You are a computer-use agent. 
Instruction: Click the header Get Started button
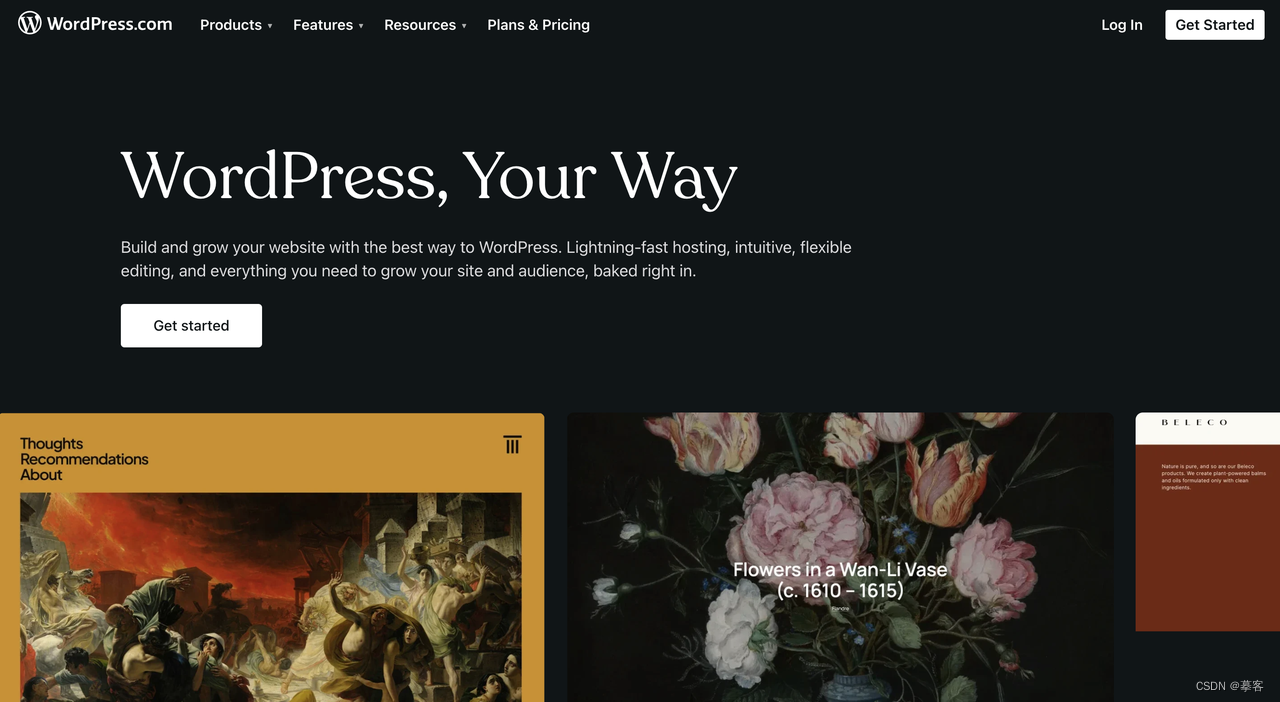click(1214, 25)
